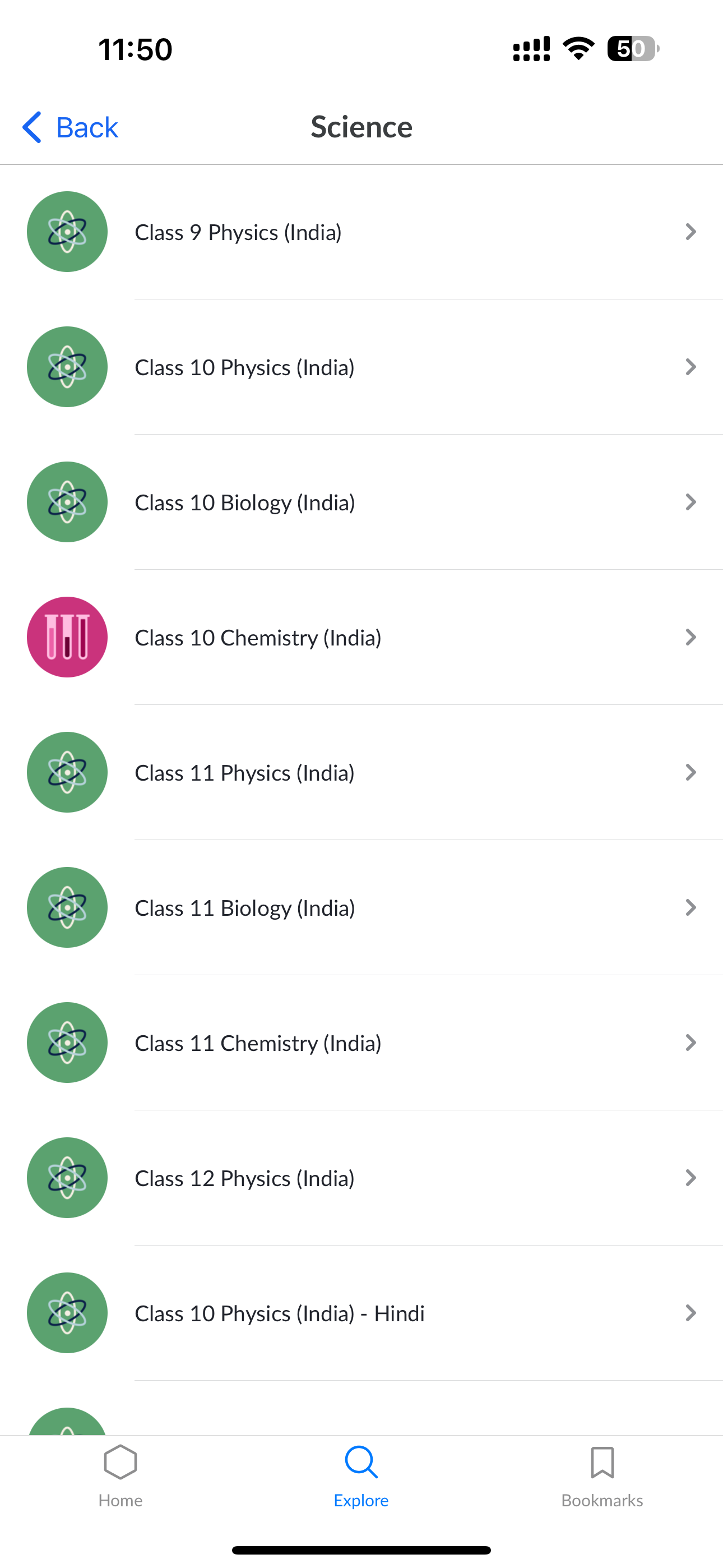The height and width of the screenshot is (1568, 723).
Task: Tap the Class 10 Biology atom icon
Action: coord(67,502)
